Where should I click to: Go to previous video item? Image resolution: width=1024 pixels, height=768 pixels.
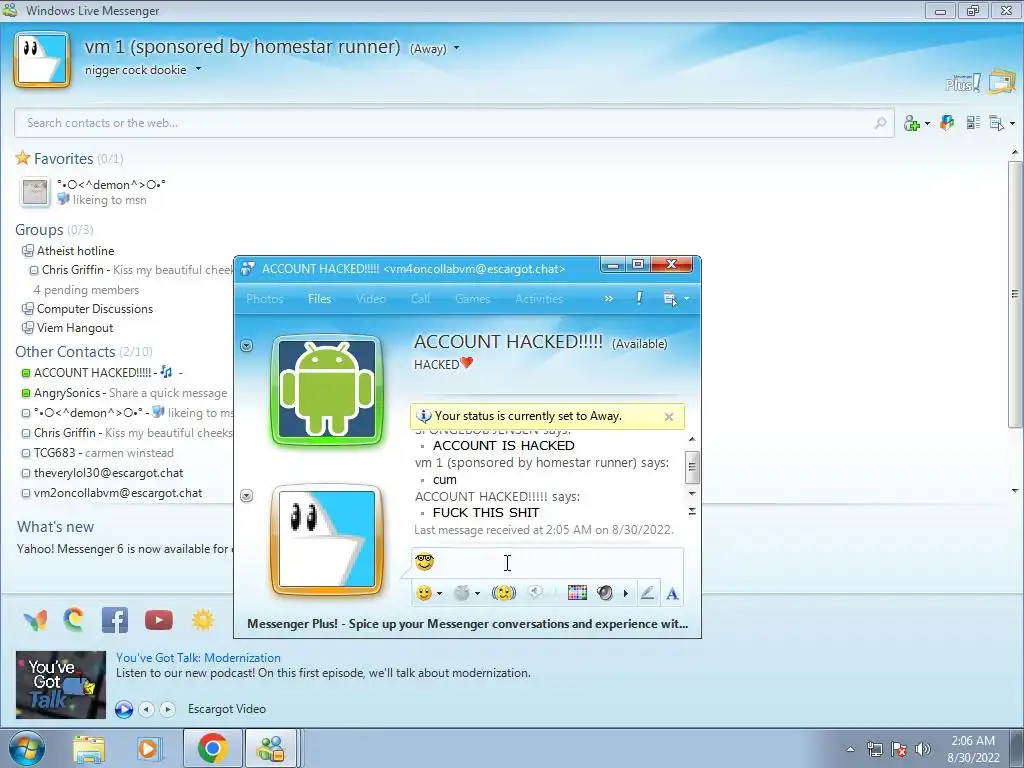pyautogui.click(x=146, y=709)
